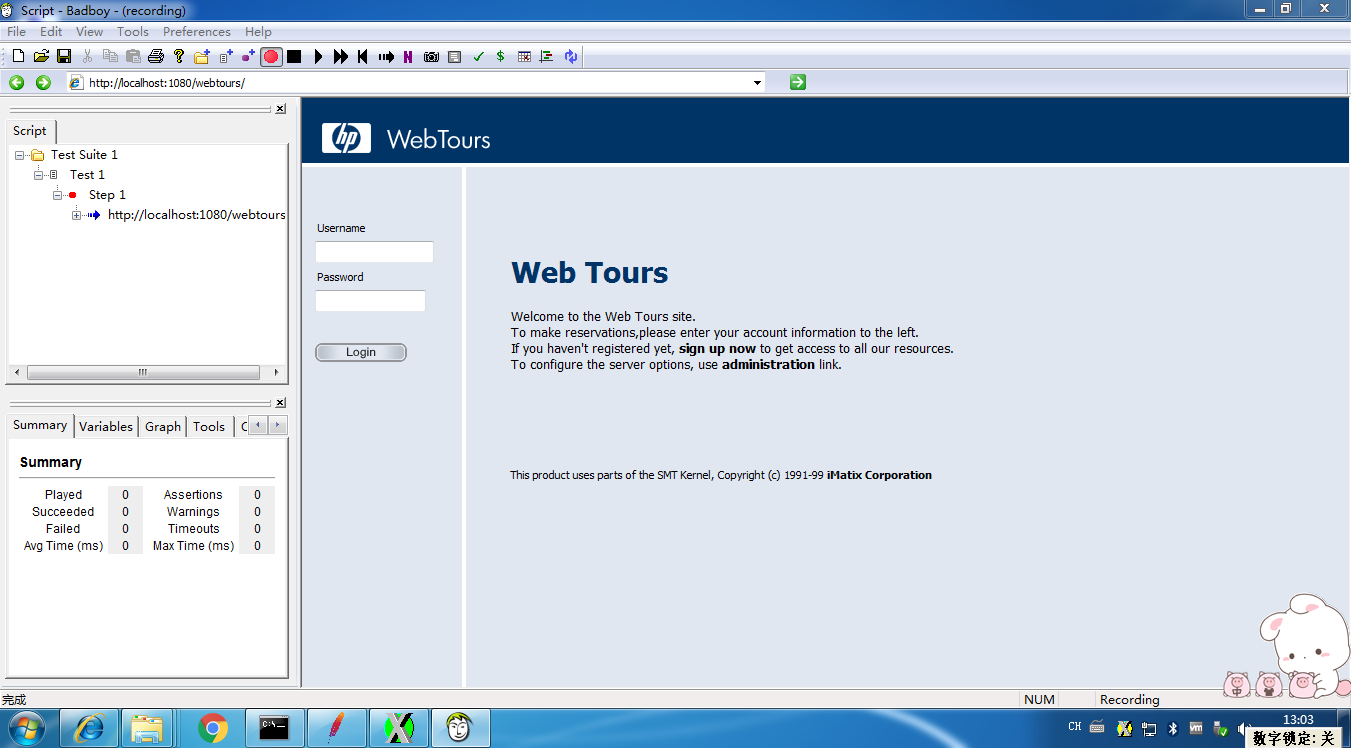Open help with the yellow question mark icon

179,57
